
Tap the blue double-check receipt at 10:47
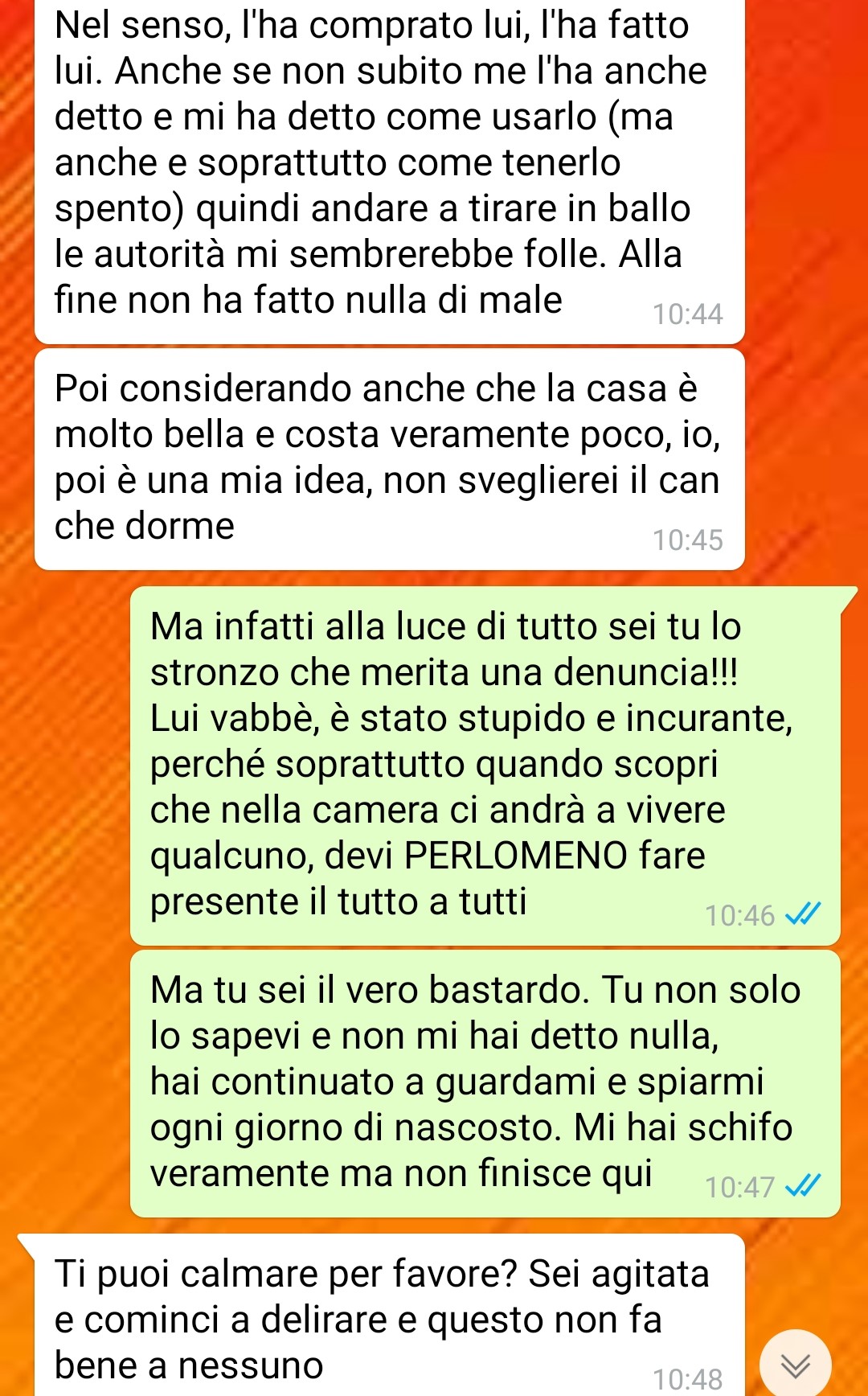[x=803, y=1186]
